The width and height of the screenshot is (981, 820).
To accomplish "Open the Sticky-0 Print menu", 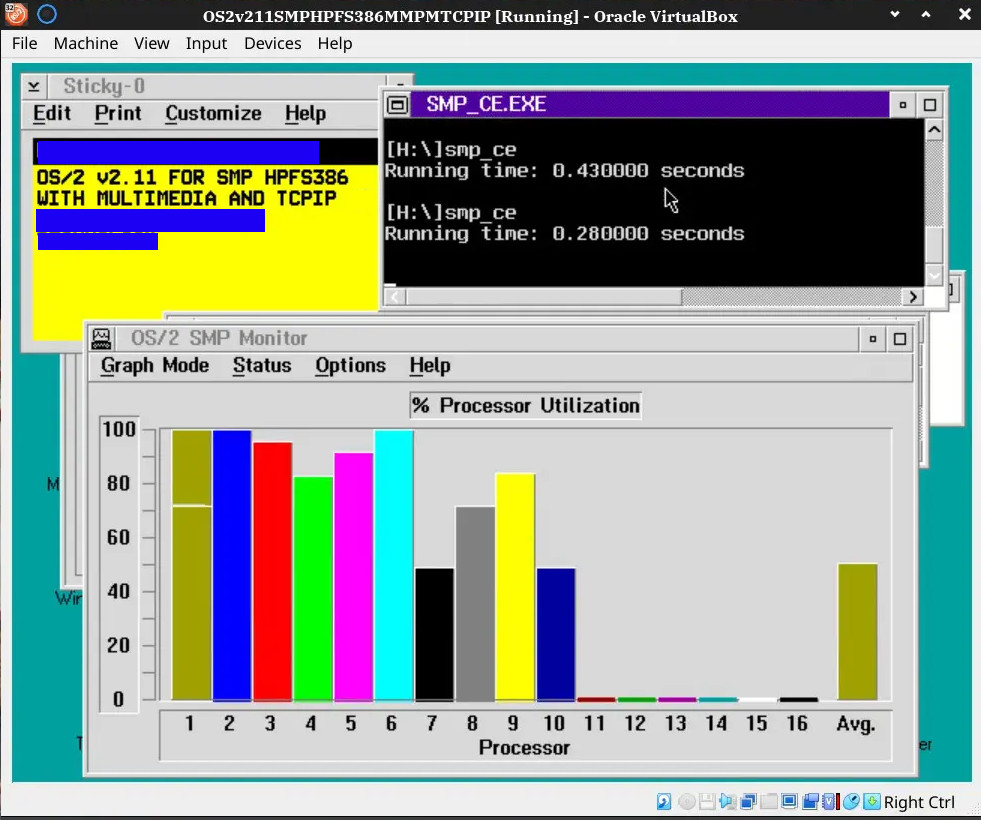I will click(x=118, y=113).
